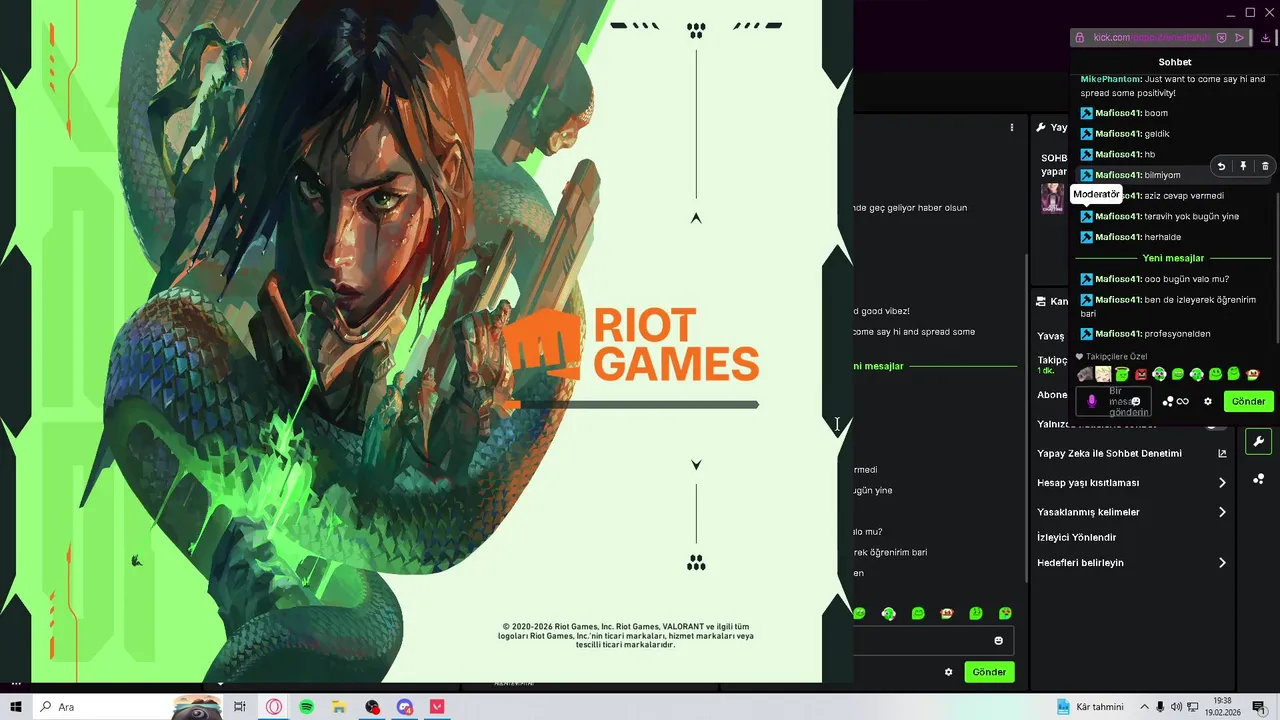Send message with popup chat Gönder button

click(x=1248, y=401)
